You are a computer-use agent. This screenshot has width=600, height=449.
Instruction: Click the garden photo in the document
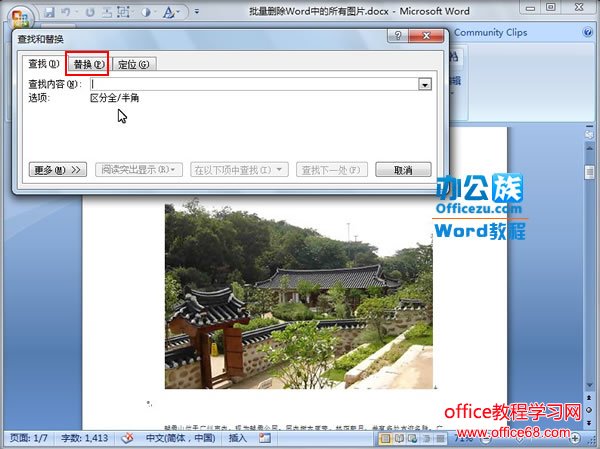[300, 296]
